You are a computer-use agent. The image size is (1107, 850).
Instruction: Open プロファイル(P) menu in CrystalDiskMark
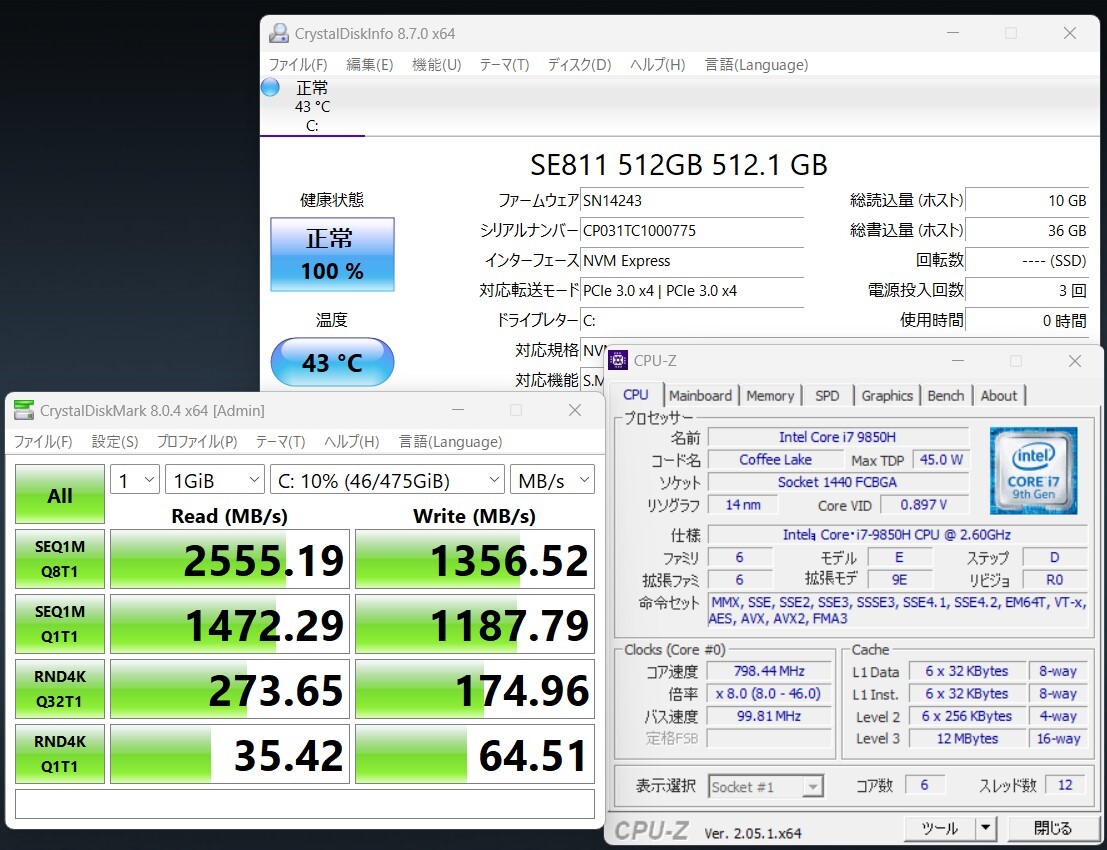(196, 442)
